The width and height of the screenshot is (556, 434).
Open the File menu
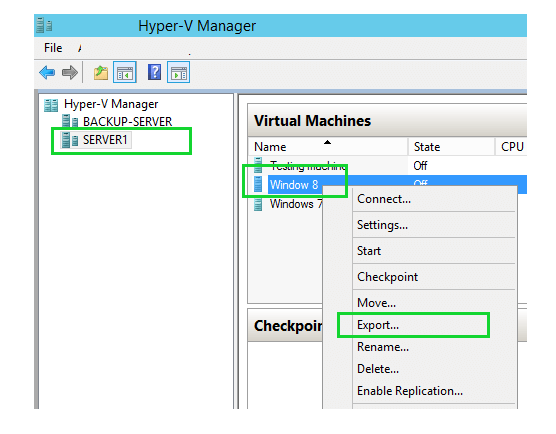click(x=53, y=48)
